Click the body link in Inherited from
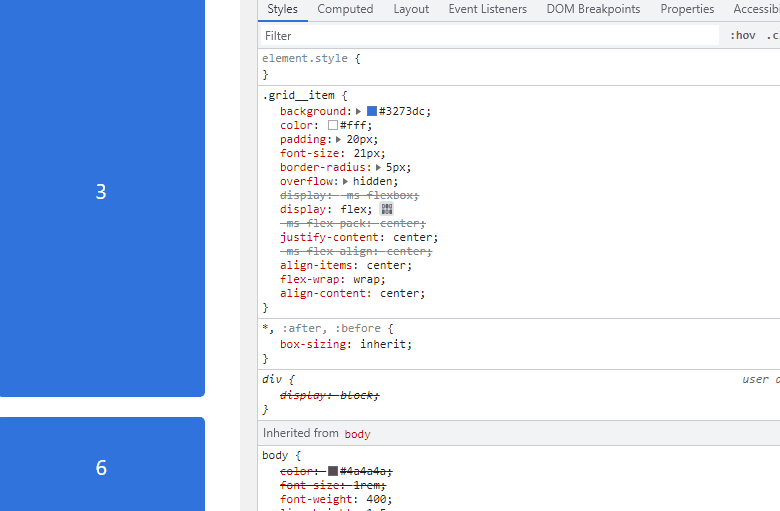 (357, 434)
